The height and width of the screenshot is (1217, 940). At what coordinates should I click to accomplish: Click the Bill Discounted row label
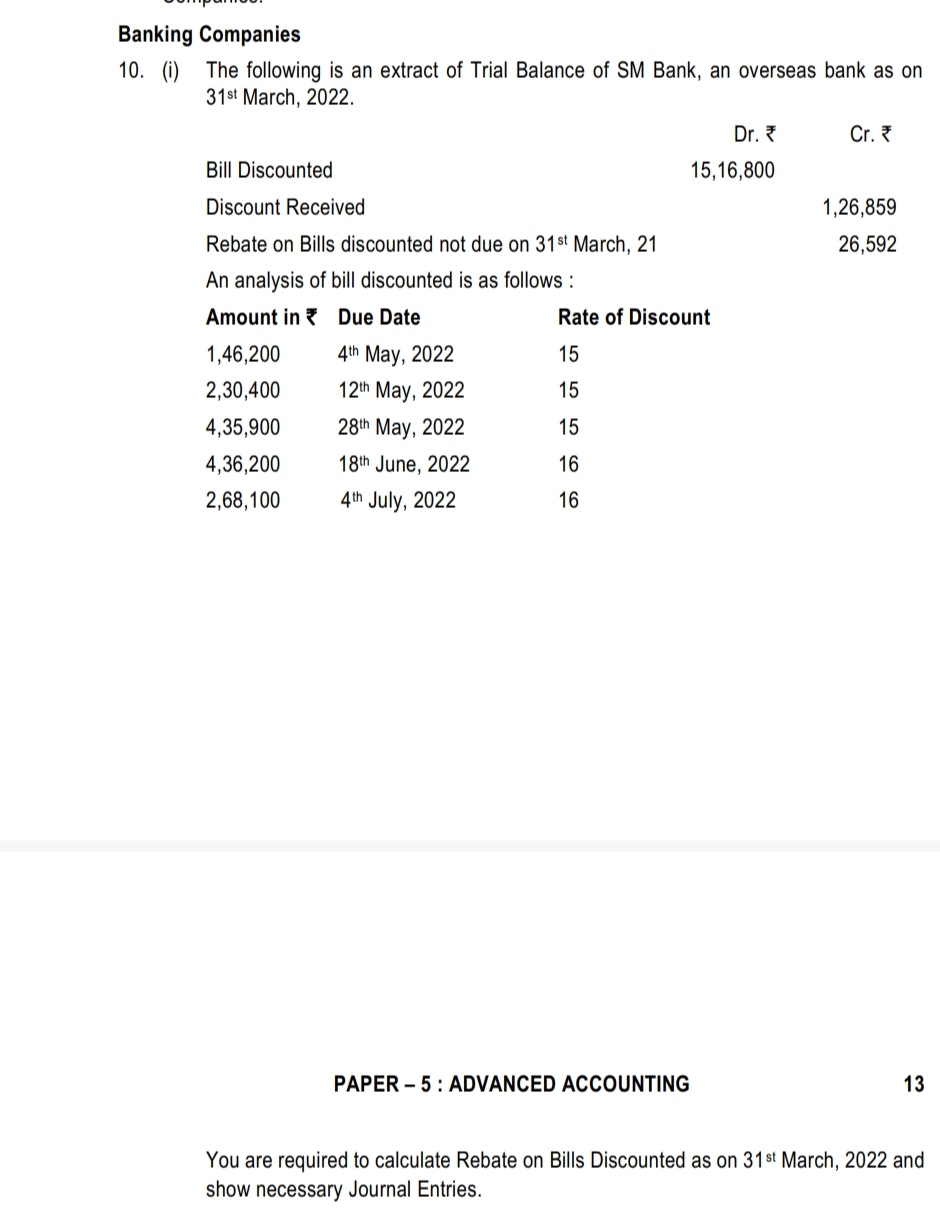click(x=269, y=170)
